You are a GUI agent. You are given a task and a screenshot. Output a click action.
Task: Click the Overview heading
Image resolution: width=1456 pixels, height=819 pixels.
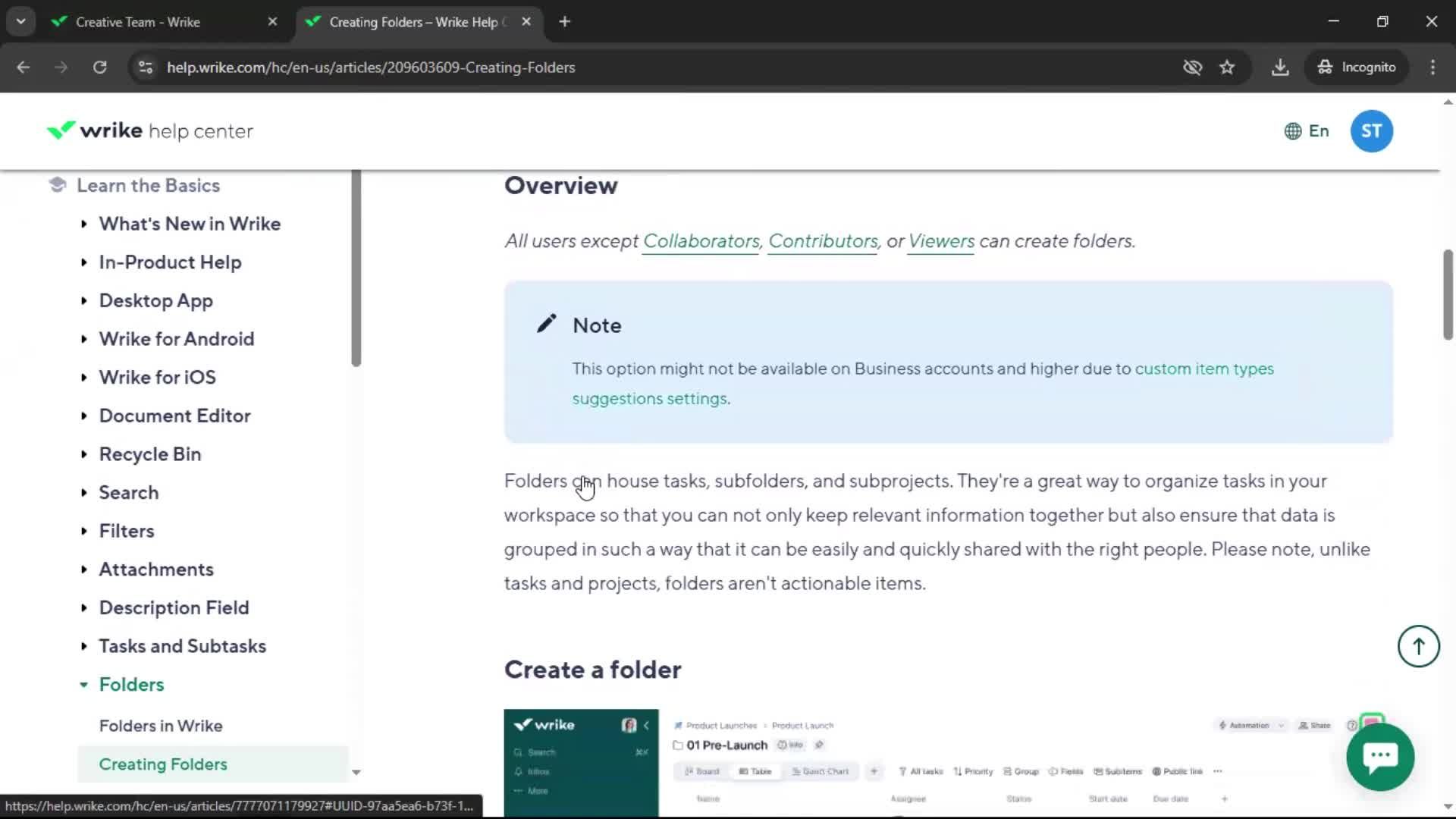click(x=560, y=186)
